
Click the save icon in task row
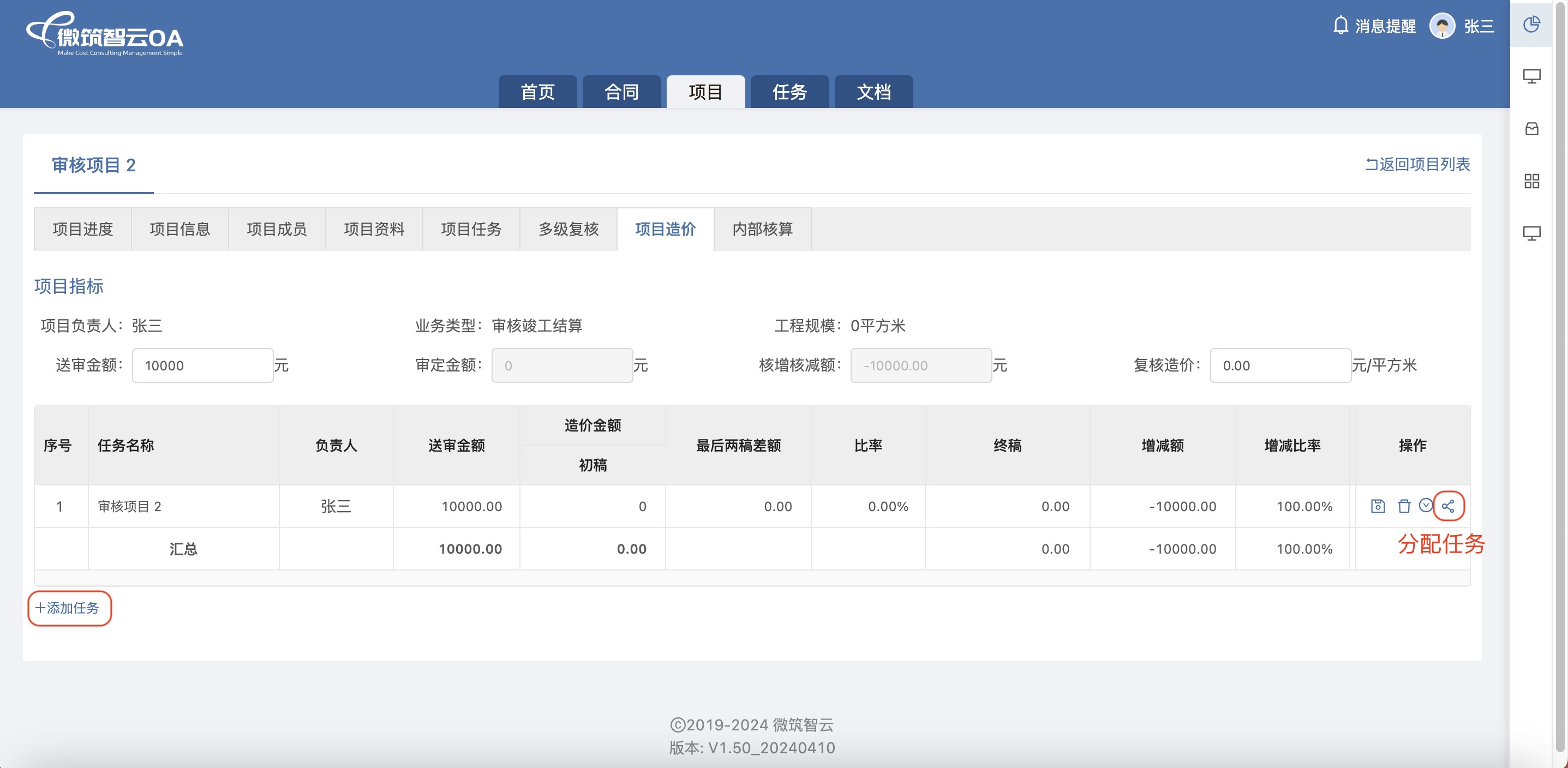(x=1378, y=506)
